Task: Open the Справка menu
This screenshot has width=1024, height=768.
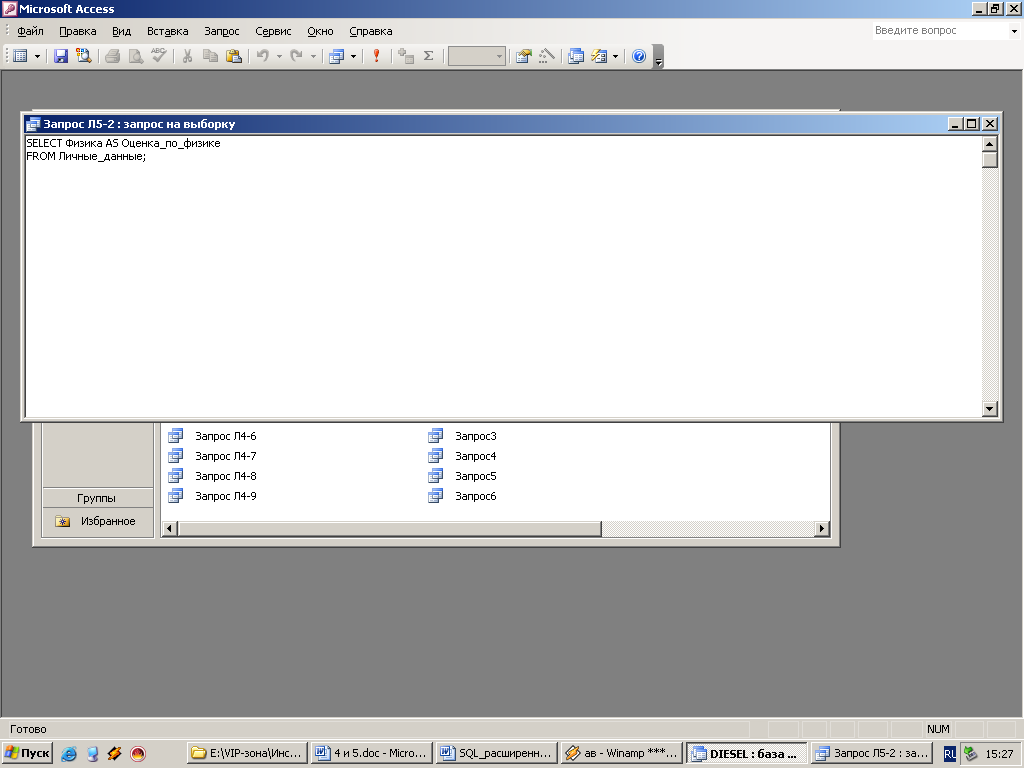Action: [370, 31]
